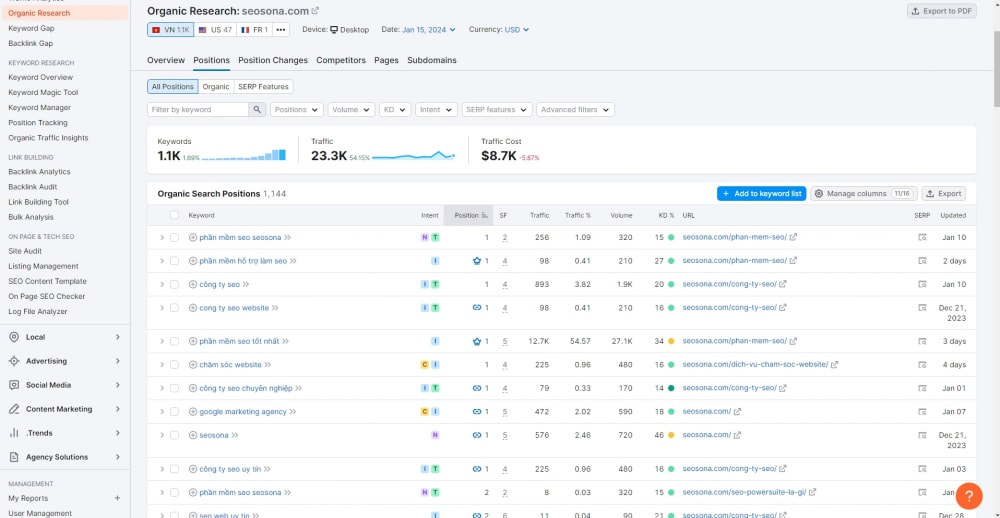View SERP snapshot for công ty seo row

pos(922,285)
